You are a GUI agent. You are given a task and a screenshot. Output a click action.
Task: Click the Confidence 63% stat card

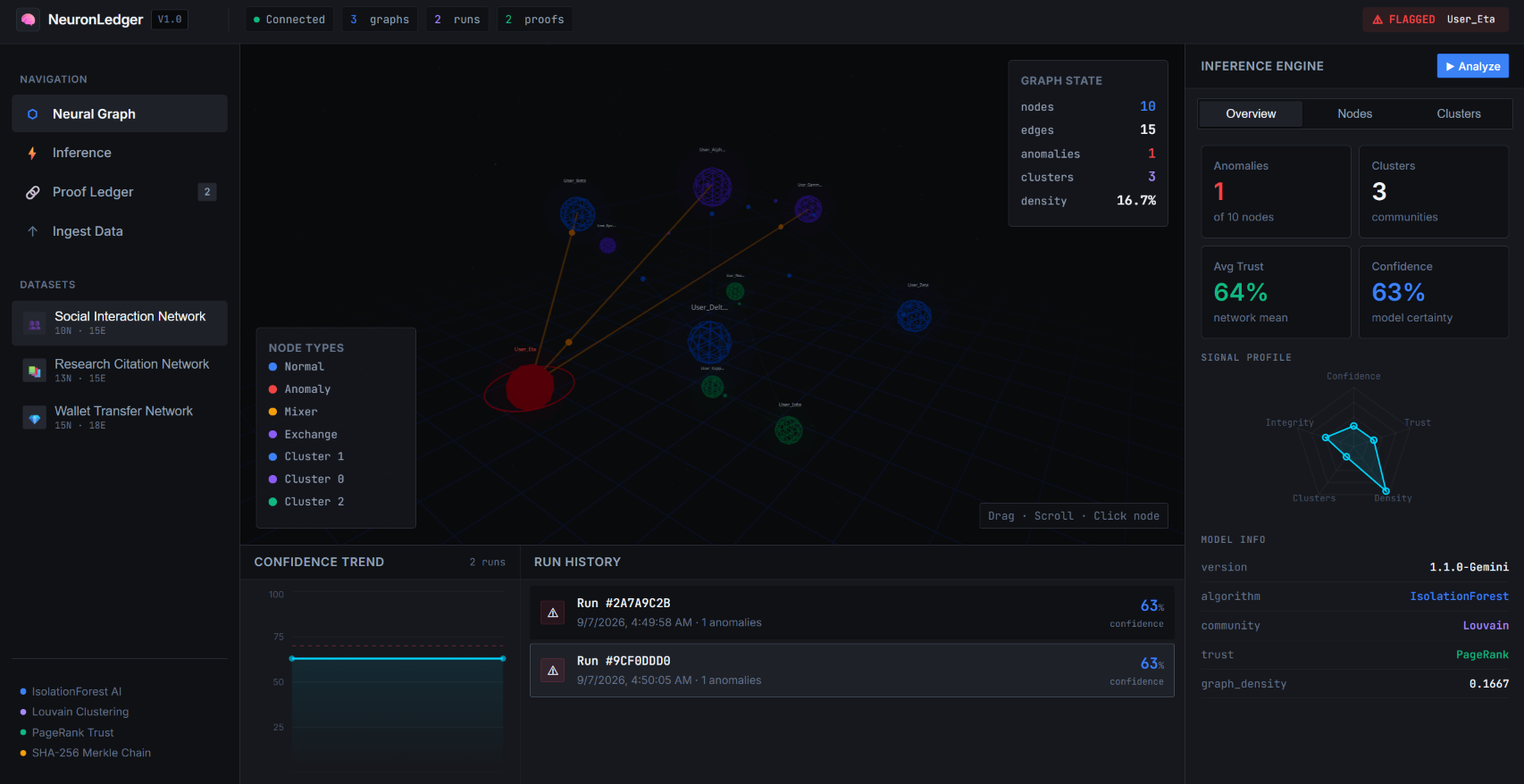point(1434,292)
